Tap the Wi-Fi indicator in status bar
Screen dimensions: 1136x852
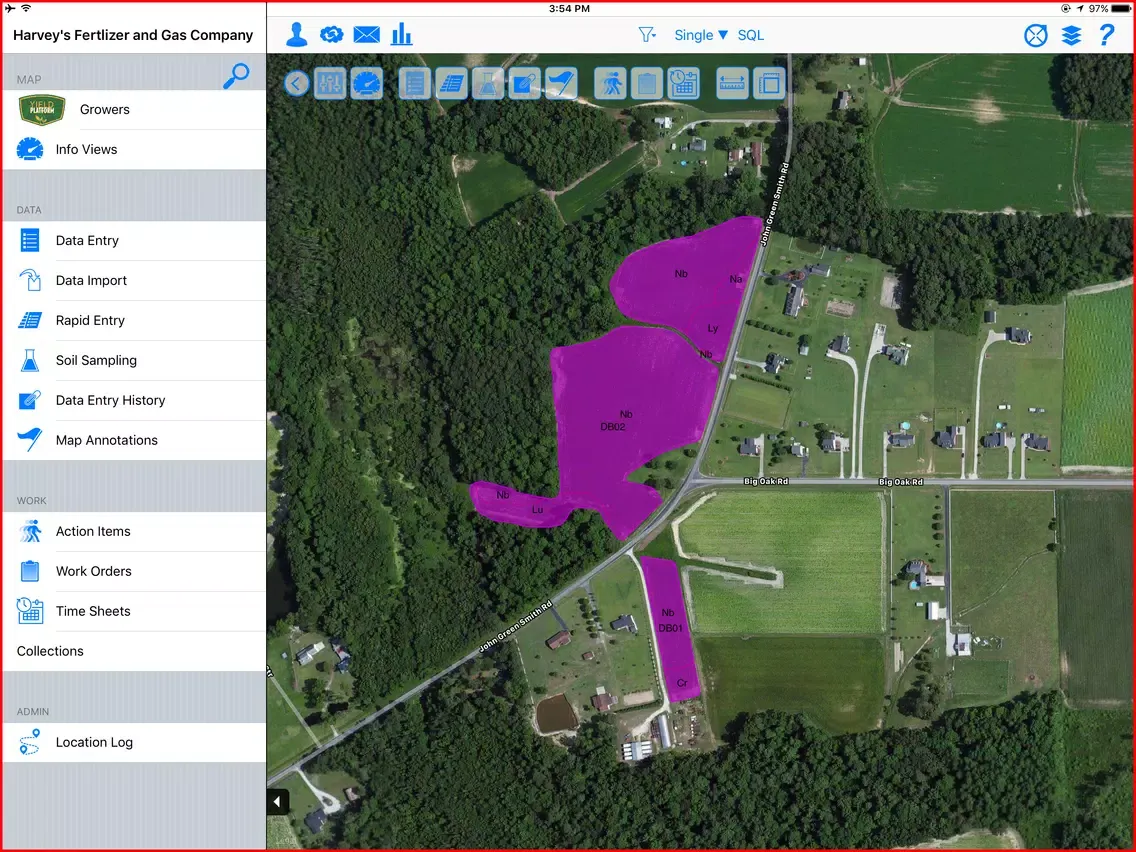coord(26,8)
